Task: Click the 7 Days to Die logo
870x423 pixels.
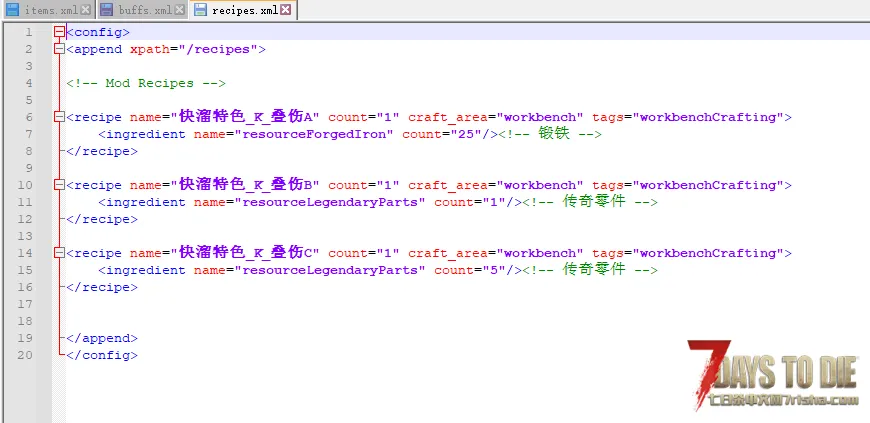Action: click(x=771, y=376)
